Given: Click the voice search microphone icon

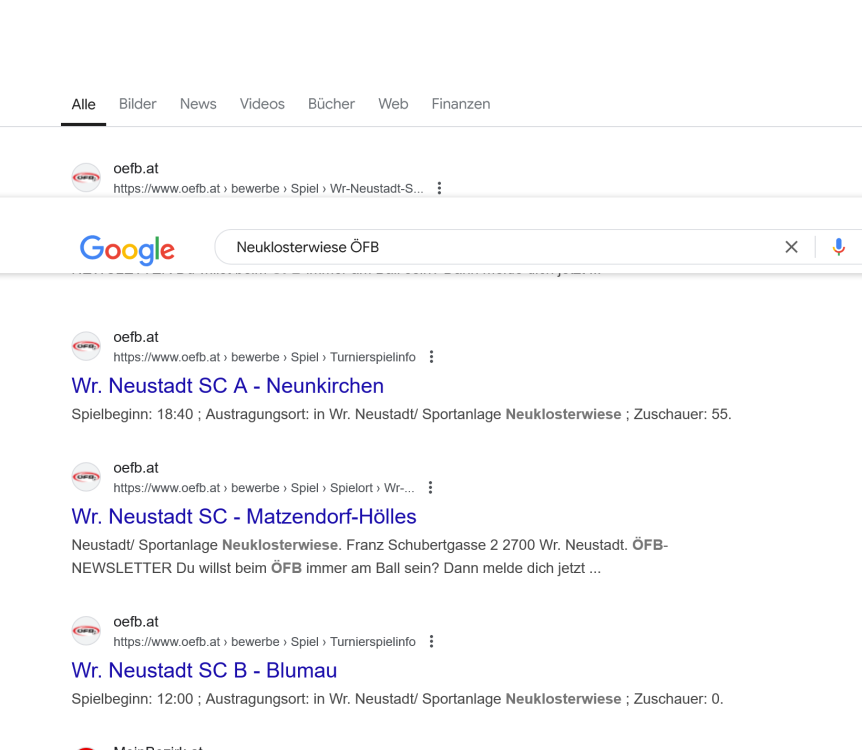Looking at the screenshot, I should click(x=839, y=246).
